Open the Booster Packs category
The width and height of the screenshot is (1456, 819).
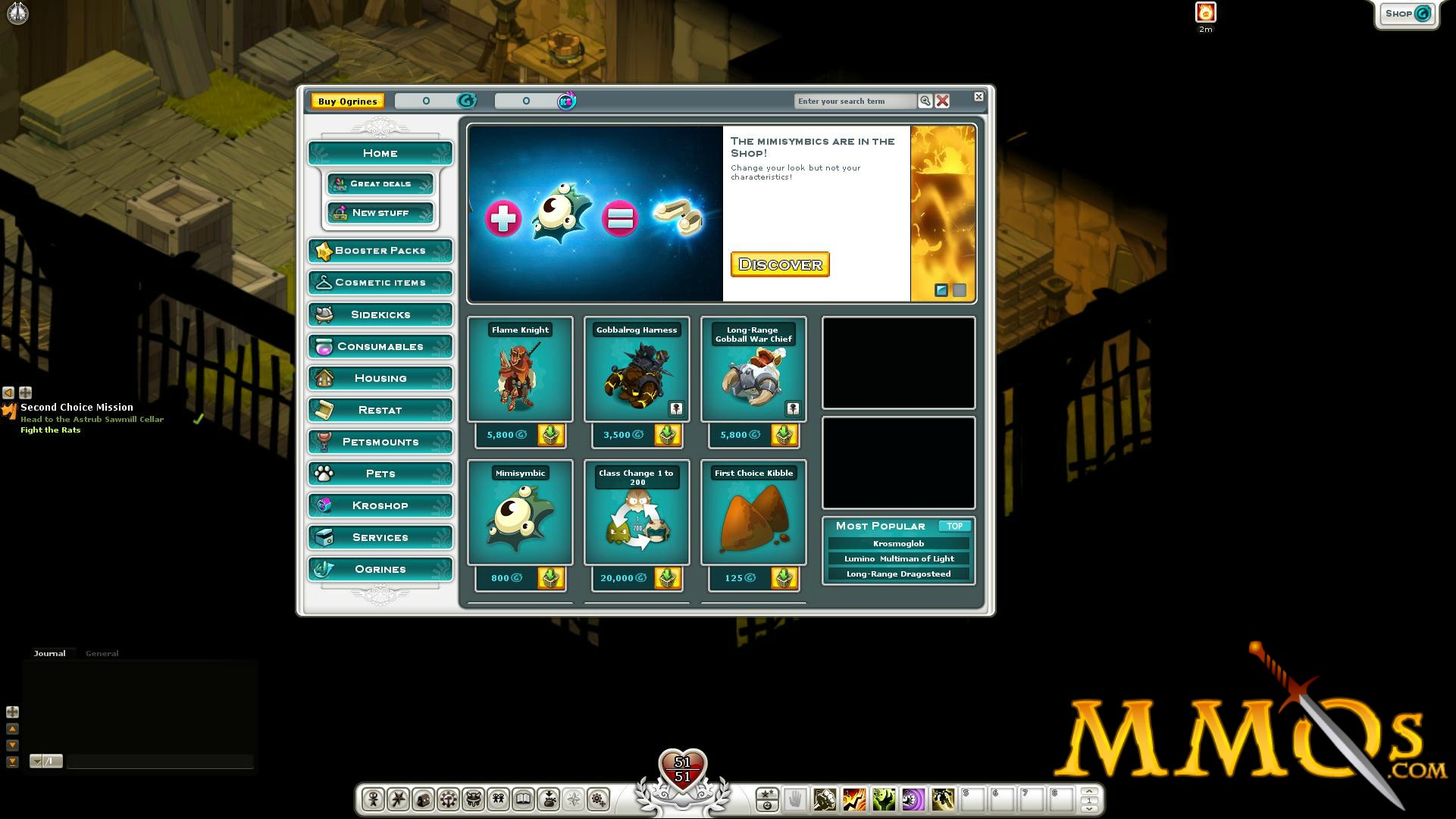point(380,251)
